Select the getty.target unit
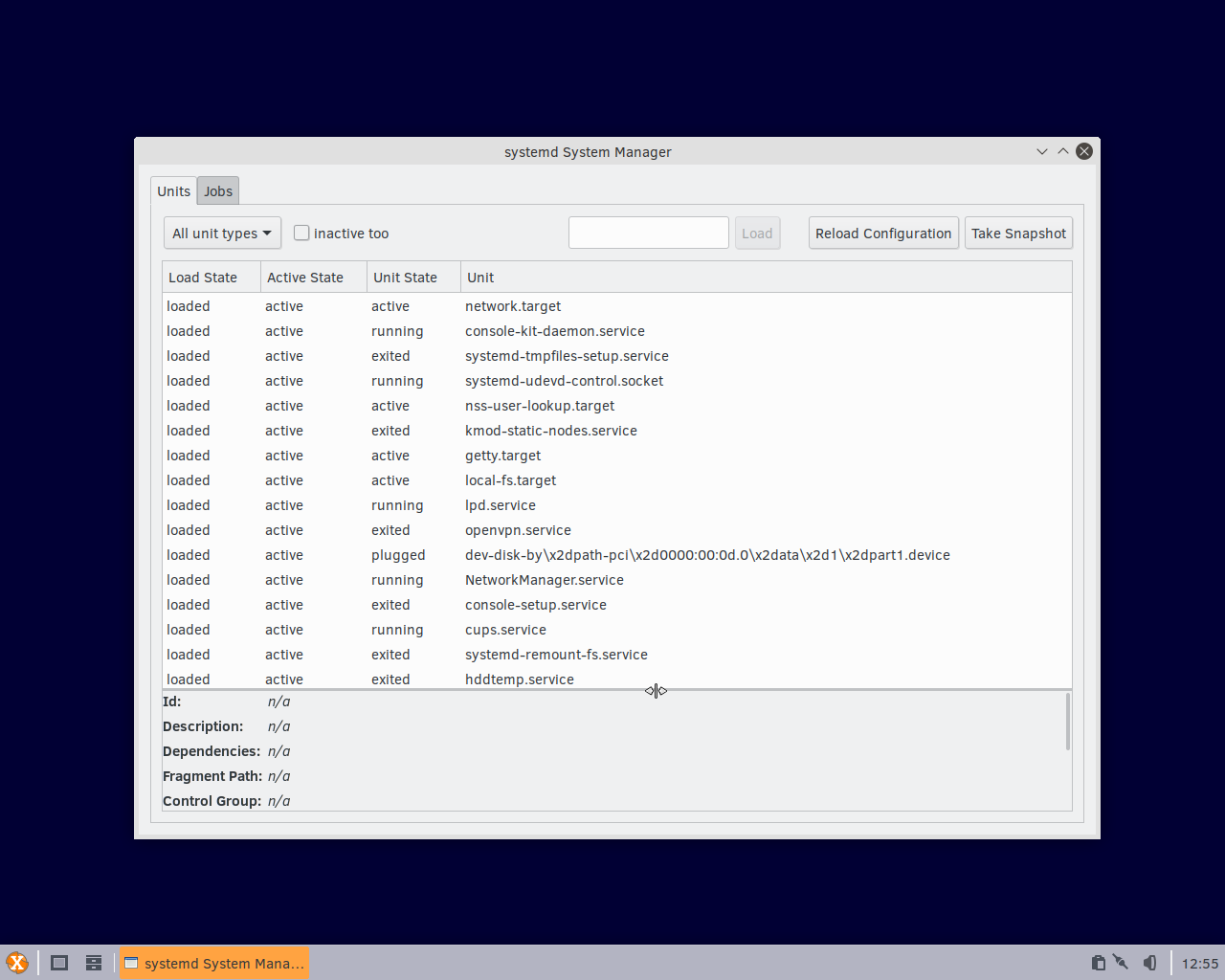Image resolution: width=1225 pixels, height=980 pixels. 617,456
